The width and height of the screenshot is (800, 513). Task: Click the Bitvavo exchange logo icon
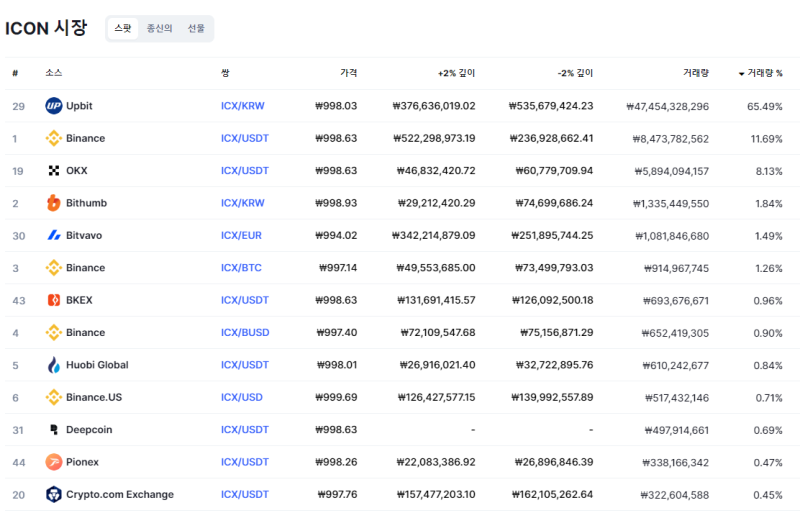coord(54,235)
